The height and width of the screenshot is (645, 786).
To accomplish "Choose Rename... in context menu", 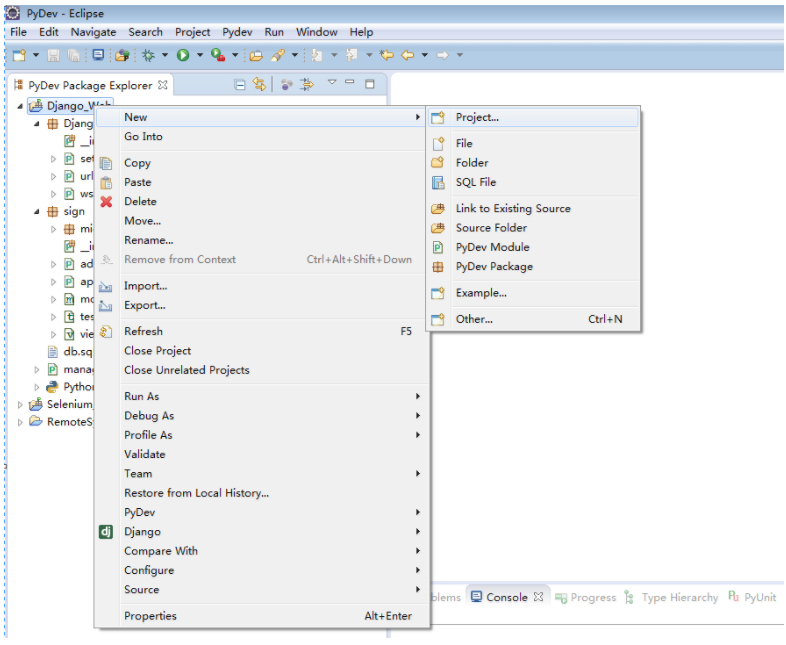I will tap(261, 240).
